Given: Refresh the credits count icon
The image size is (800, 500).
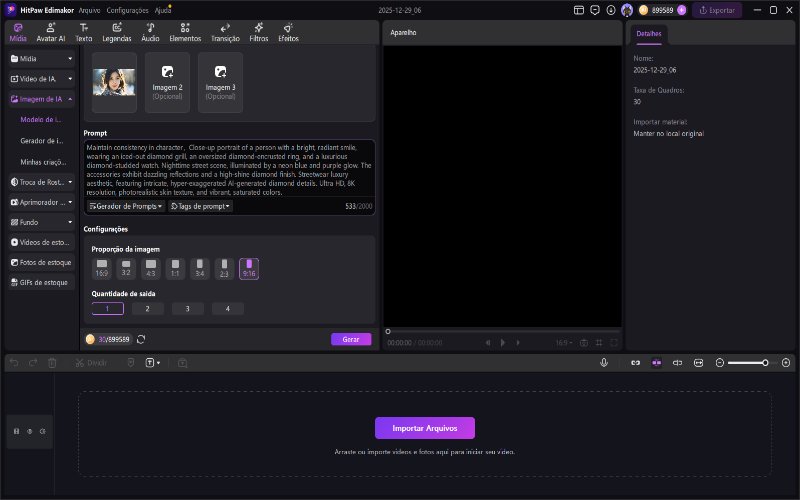Looking at the screenshot, I should 141,339.
